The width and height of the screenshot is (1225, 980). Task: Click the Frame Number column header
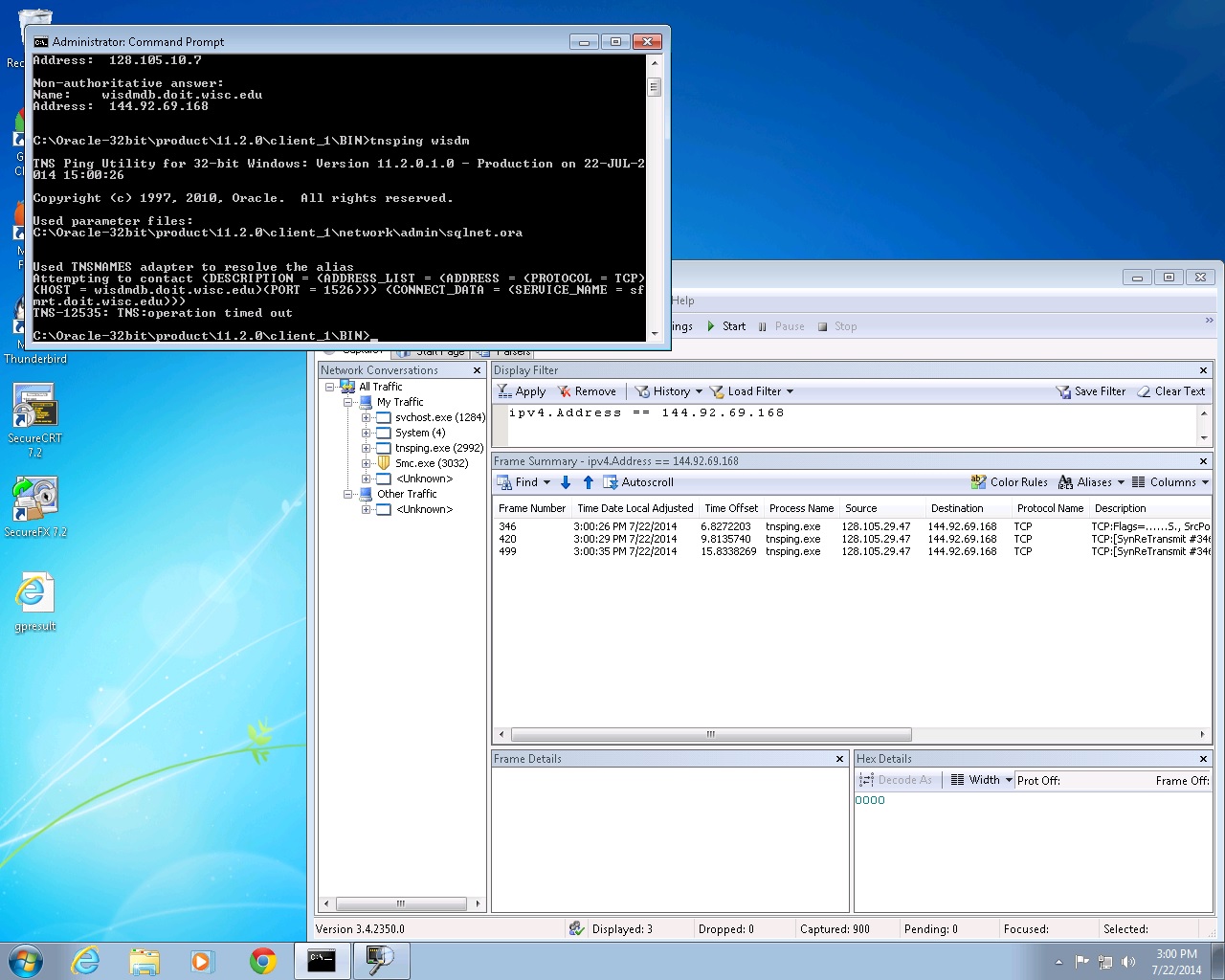tap(532, 508)
